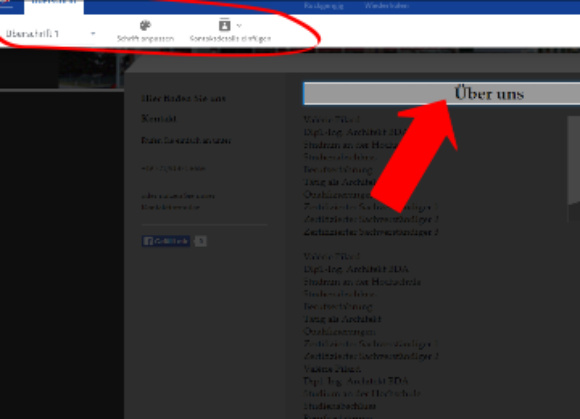This screenshot has width=580, height=419.
Task: Click the Facebook like count badge
Action: [x=200, y=241]
